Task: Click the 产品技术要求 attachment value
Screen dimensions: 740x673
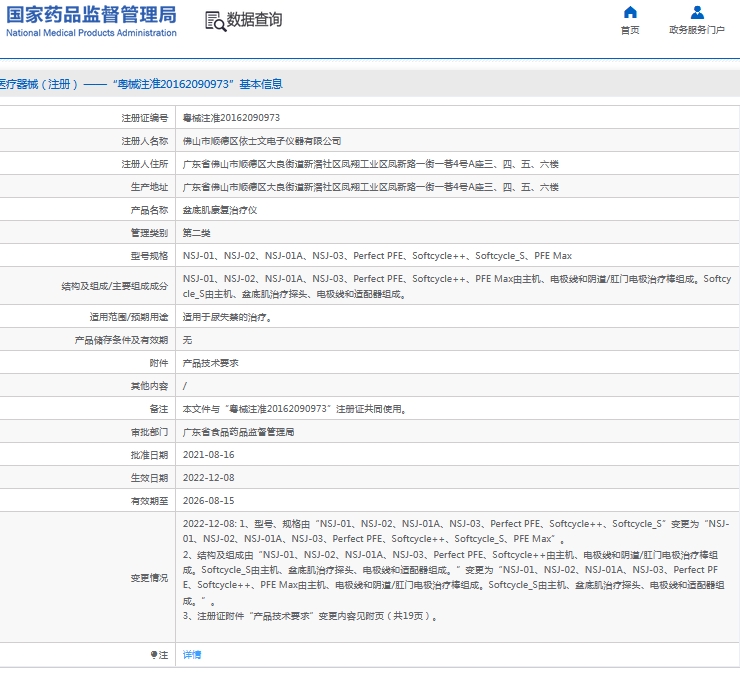Action: [x=210, y=363]
